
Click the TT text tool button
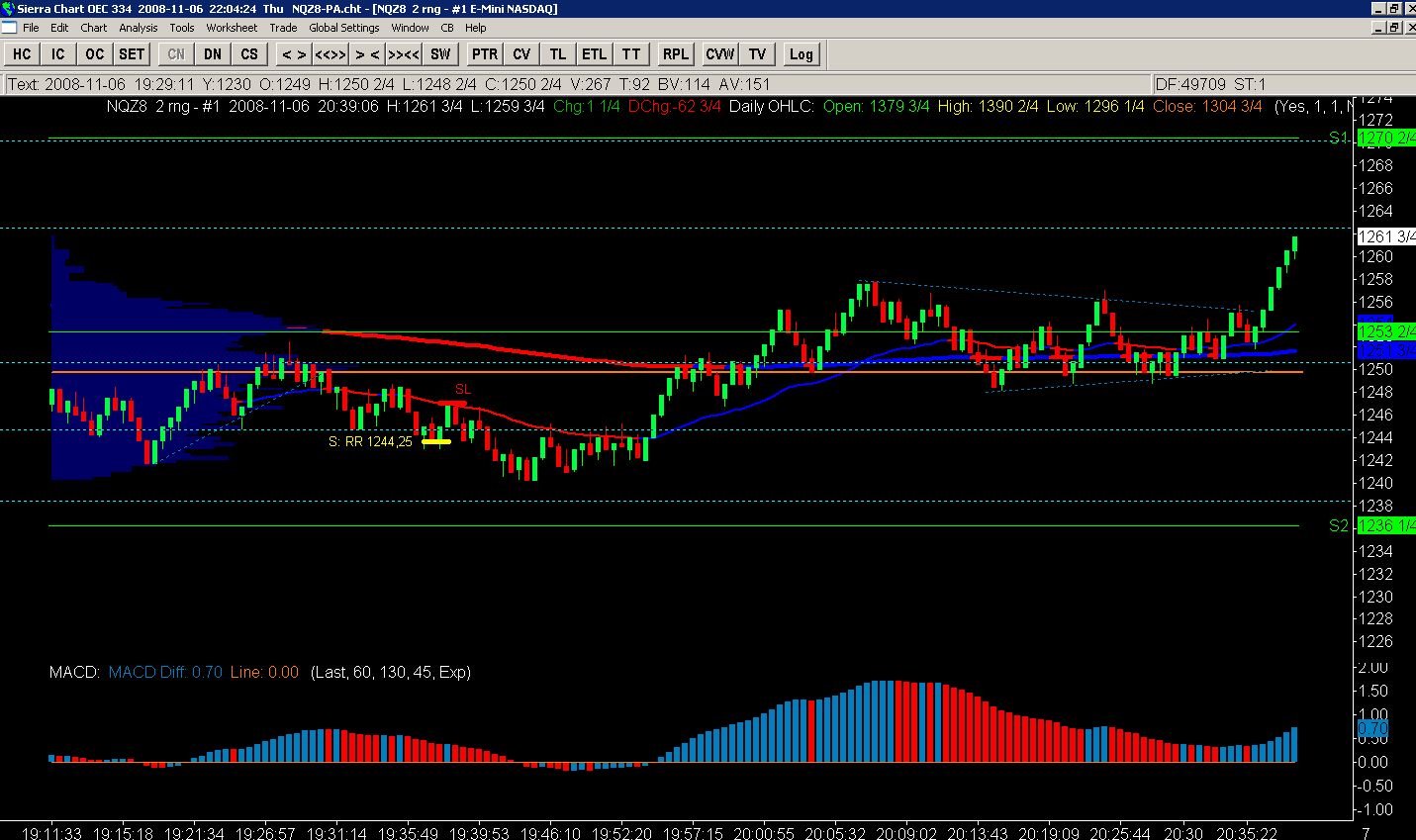click(631, 54)
